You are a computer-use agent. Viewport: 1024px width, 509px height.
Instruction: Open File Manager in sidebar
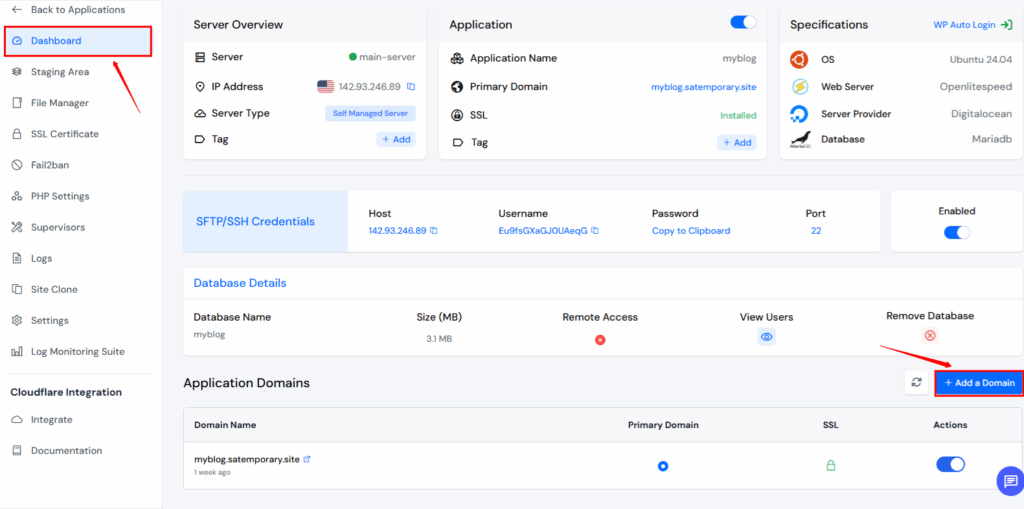pos(59,103)
